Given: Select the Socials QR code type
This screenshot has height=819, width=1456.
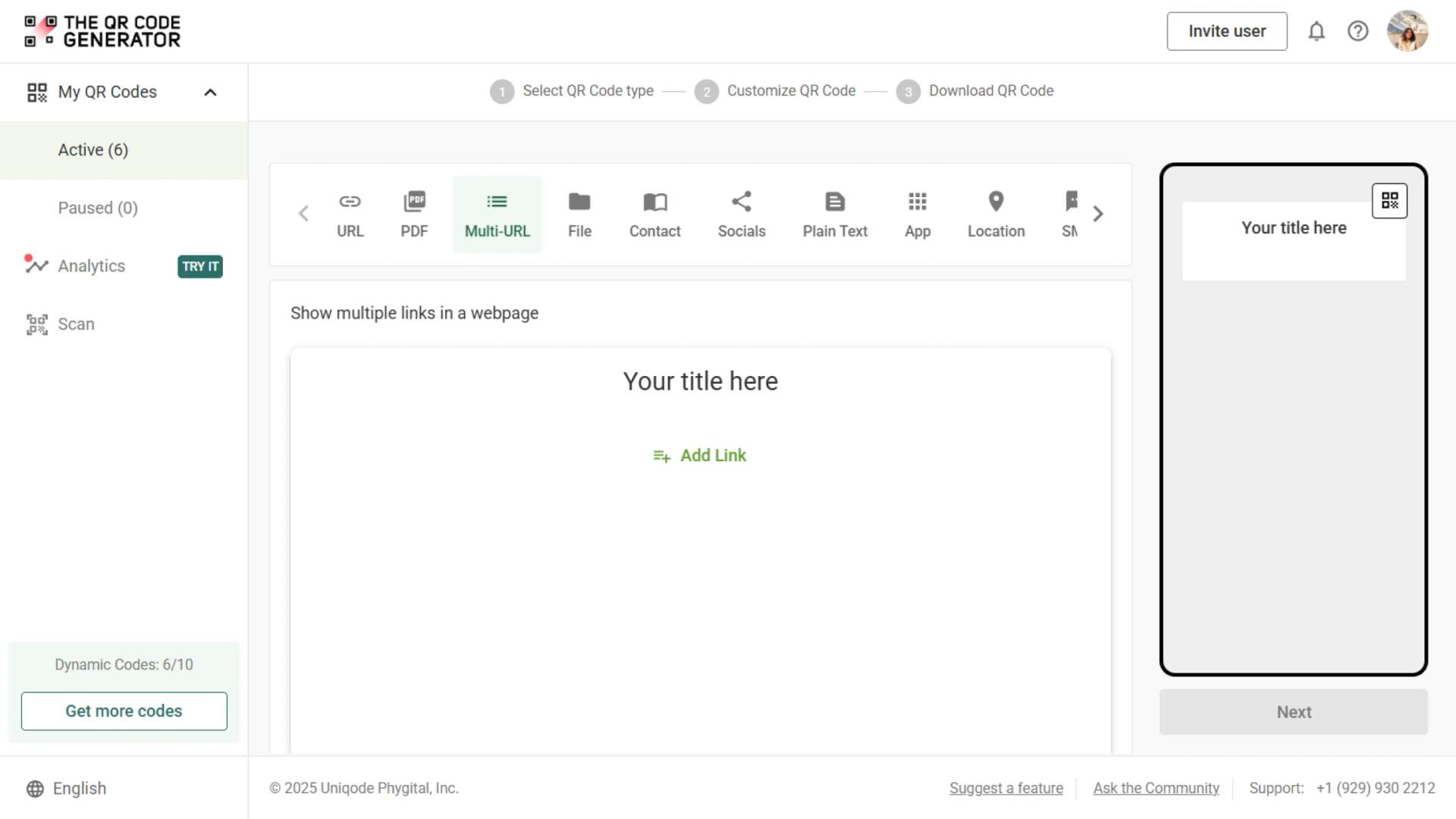Looking at the screenshot, I should pyautogui.click(x=742, y=215).
